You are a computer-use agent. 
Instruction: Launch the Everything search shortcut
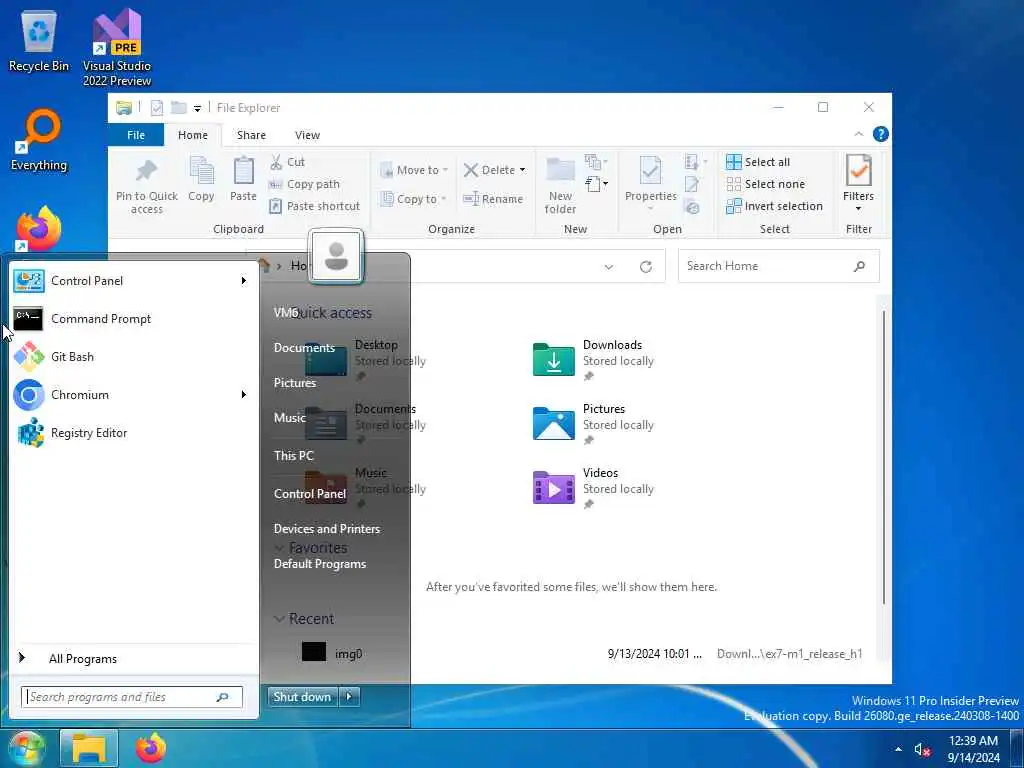pos(39,140)
